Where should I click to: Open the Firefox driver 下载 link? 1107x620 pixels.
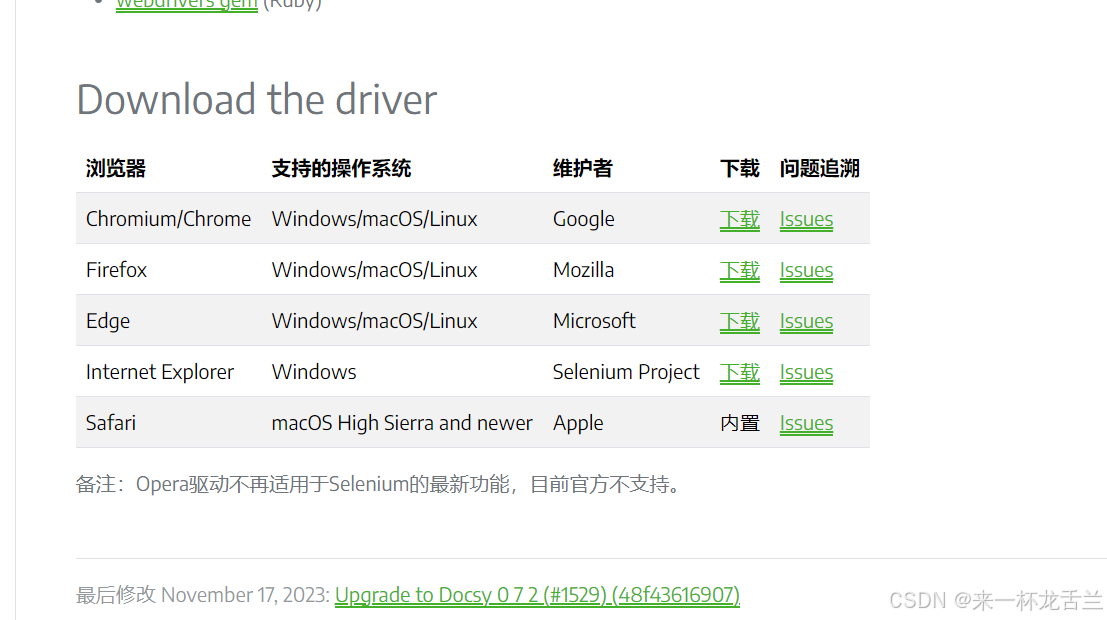point(739,270)
